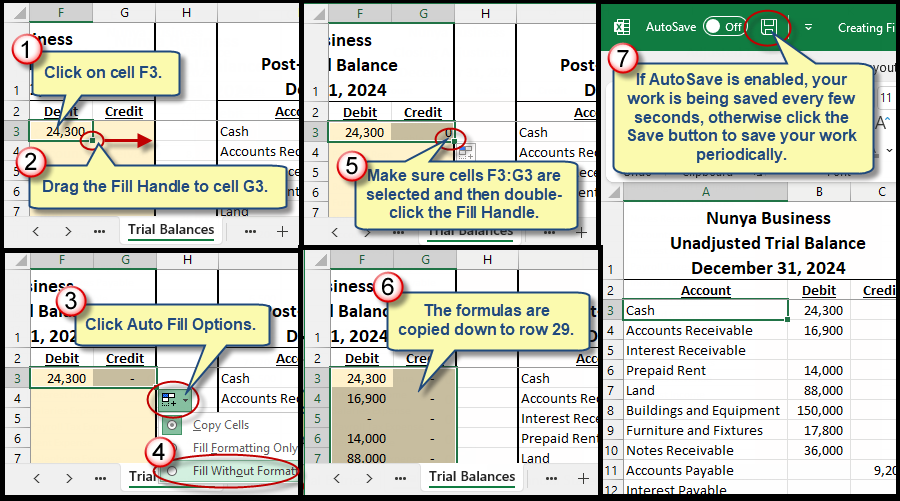Open Trial Balances tab in the 'Click on cell F3' panel

pyautogui.click(x=171, y=230)
